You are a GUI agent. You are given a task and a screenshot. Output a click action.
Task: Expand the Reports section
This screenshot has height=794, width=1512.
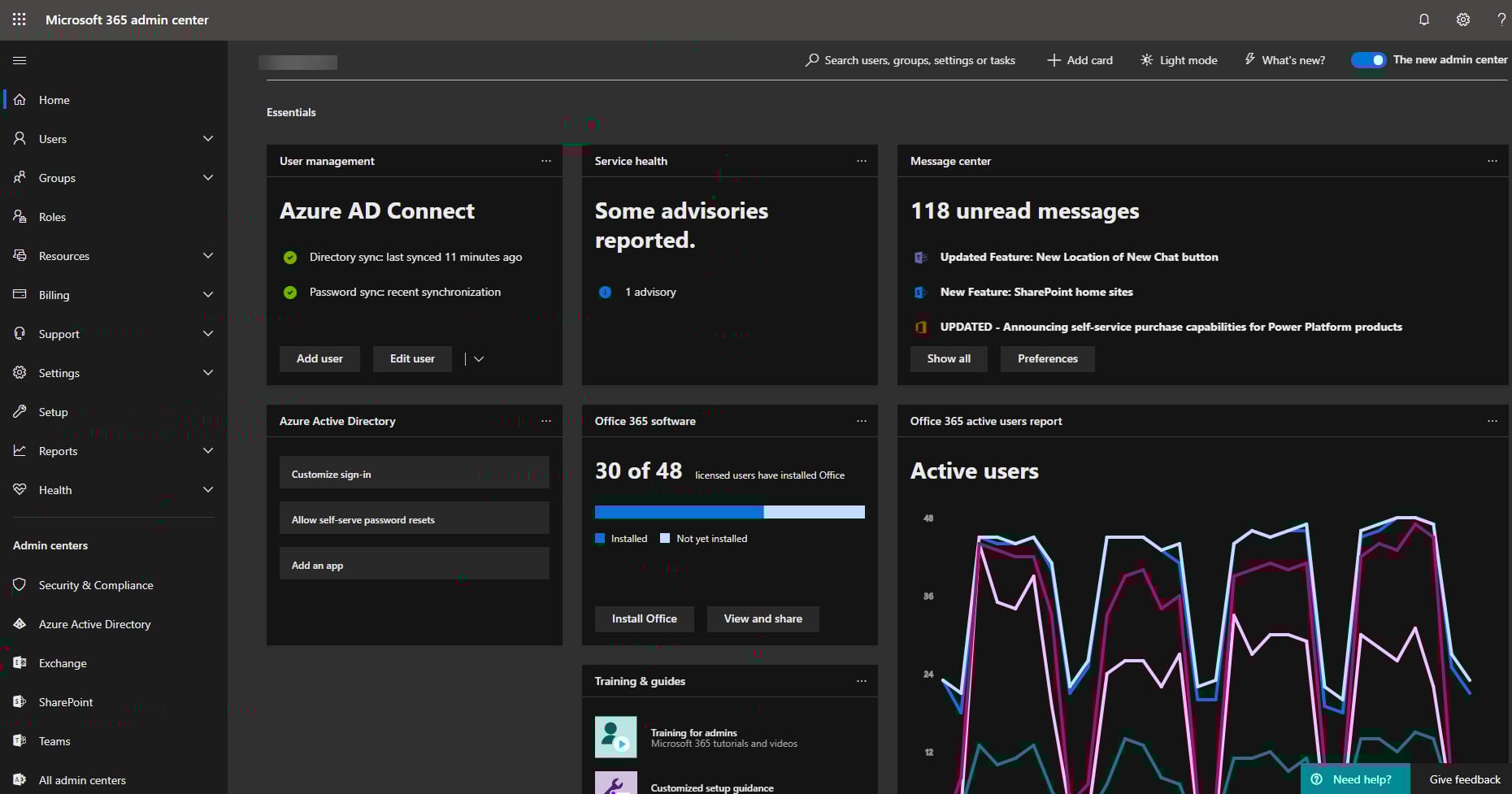208,450
